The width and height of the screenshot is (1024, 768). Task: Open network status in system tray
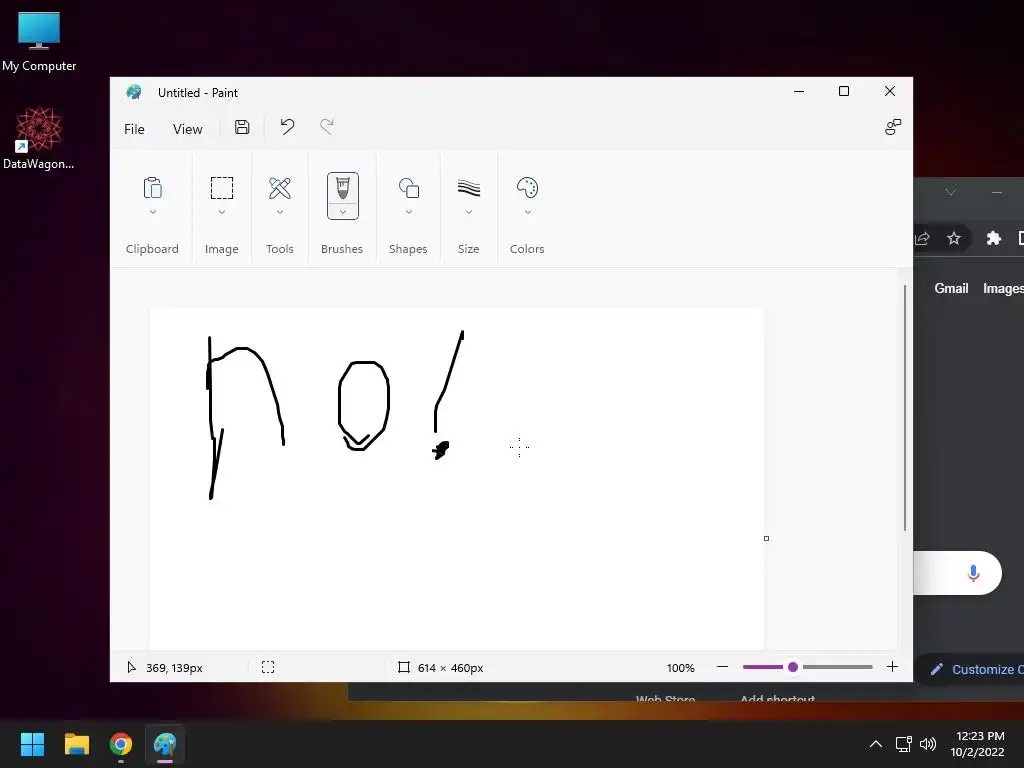pos(904,744)
